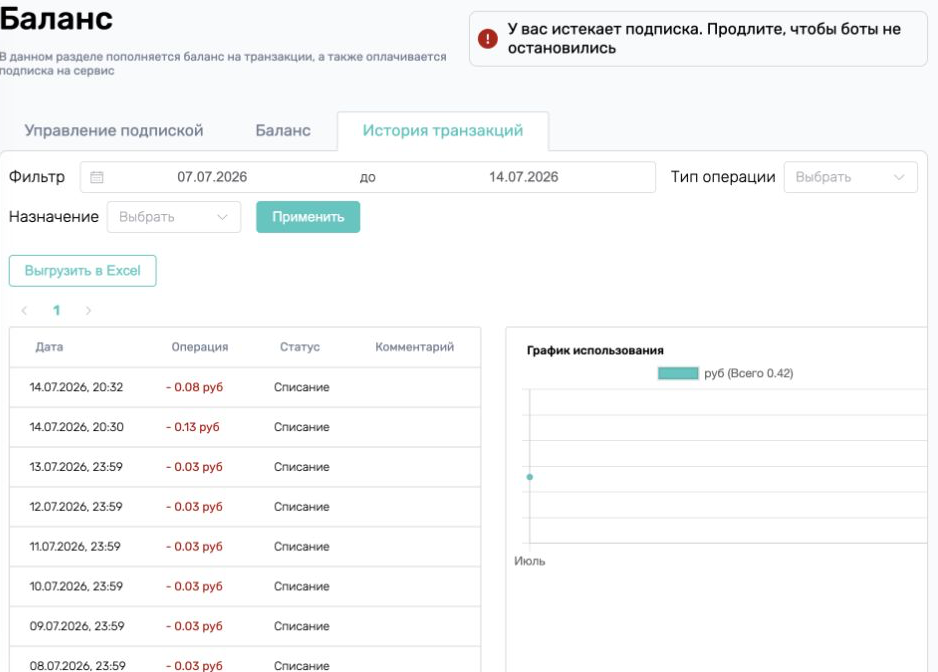Open the Тип операции dropdown
The image size is (938, 672).
point(850,177)
